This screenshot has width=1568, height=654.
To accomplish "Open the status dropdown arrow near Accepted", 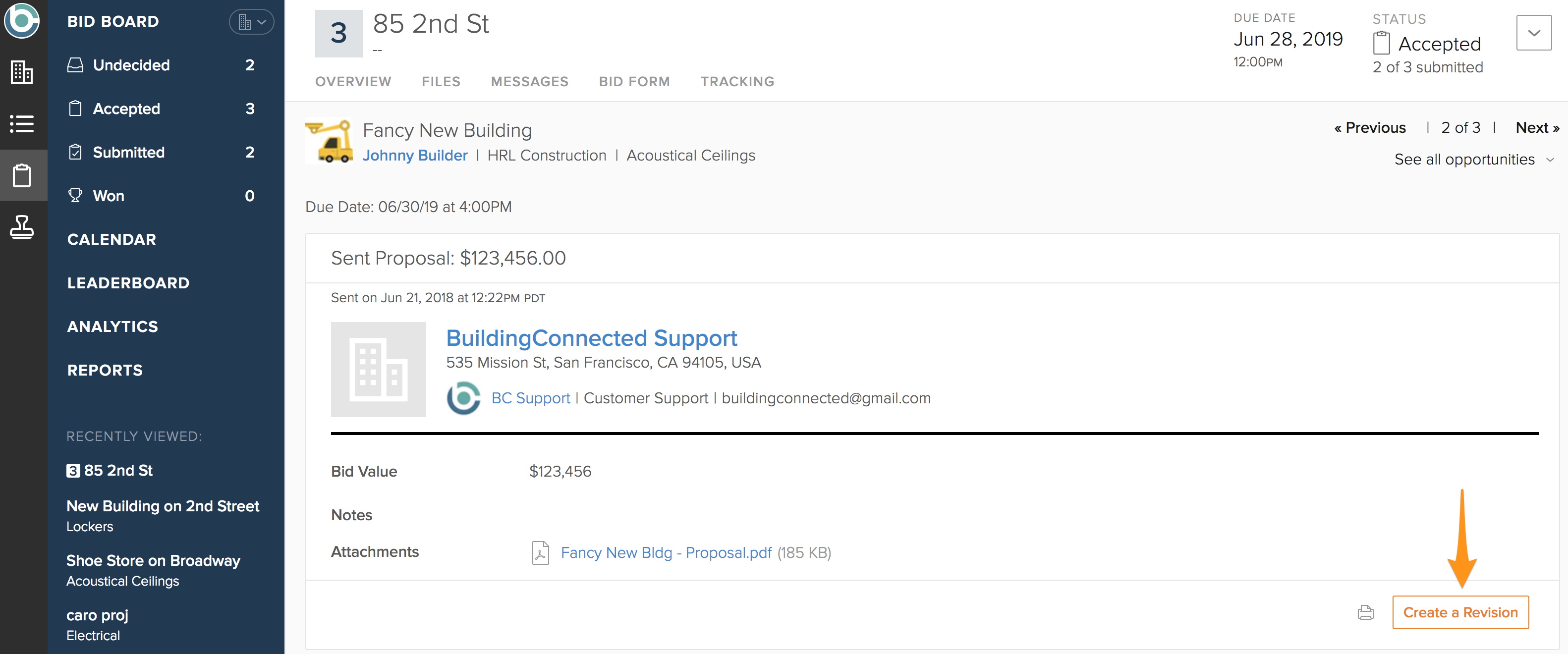I will click(1533, 33).
